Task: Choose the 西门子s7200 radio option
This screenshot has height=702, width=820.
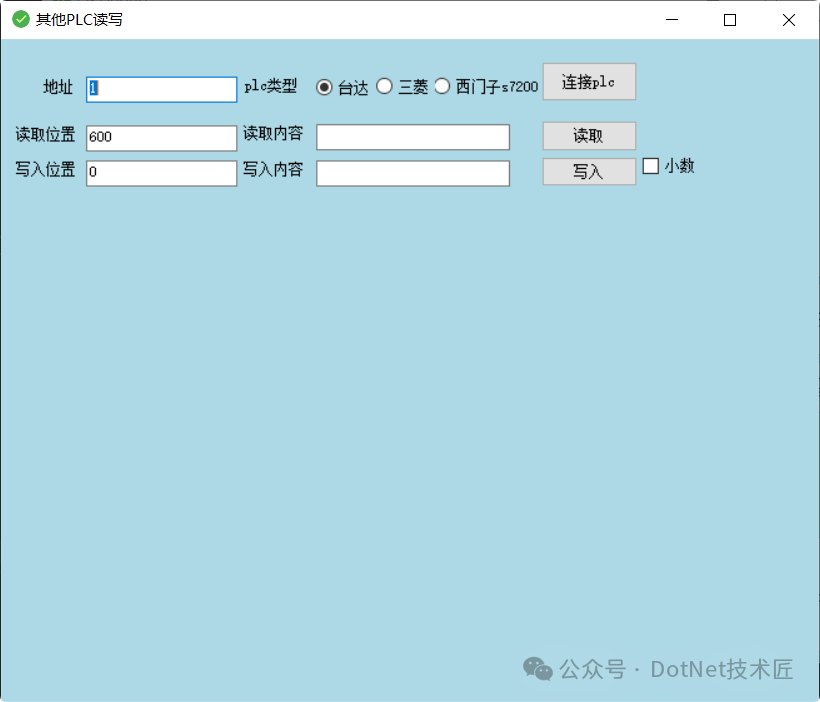Action: (442, 86)
